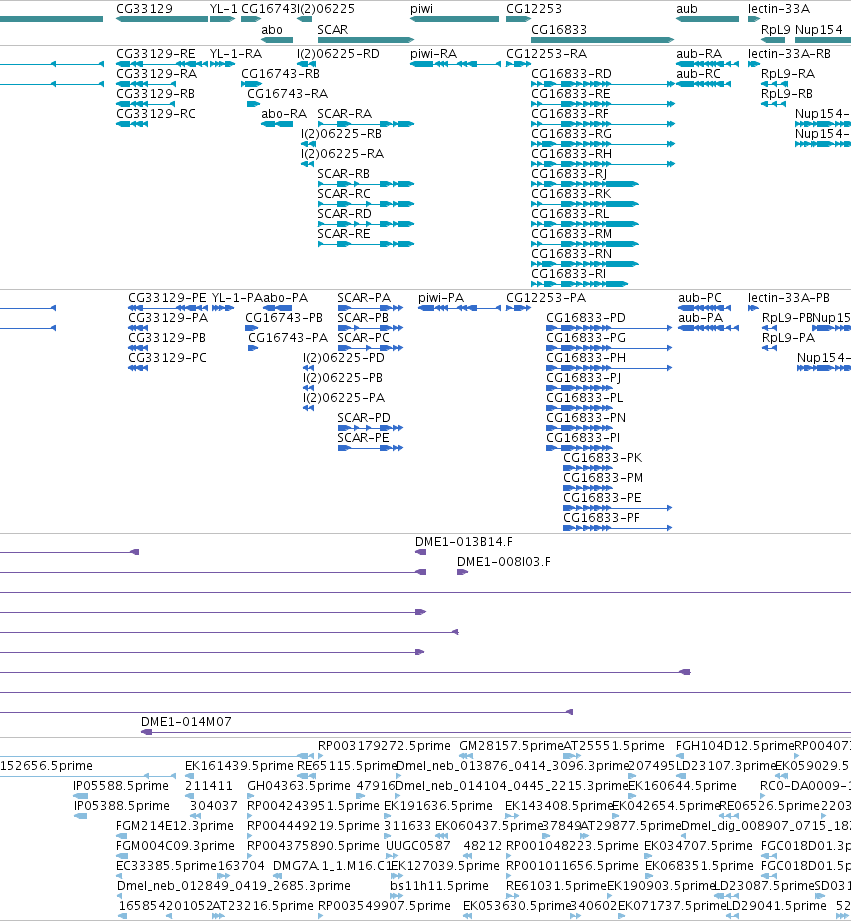Image resolution: width=851 pixels, height=921 pixels.
Task: Select protein SCAR-PA label
Action: [x=364, y=298]
